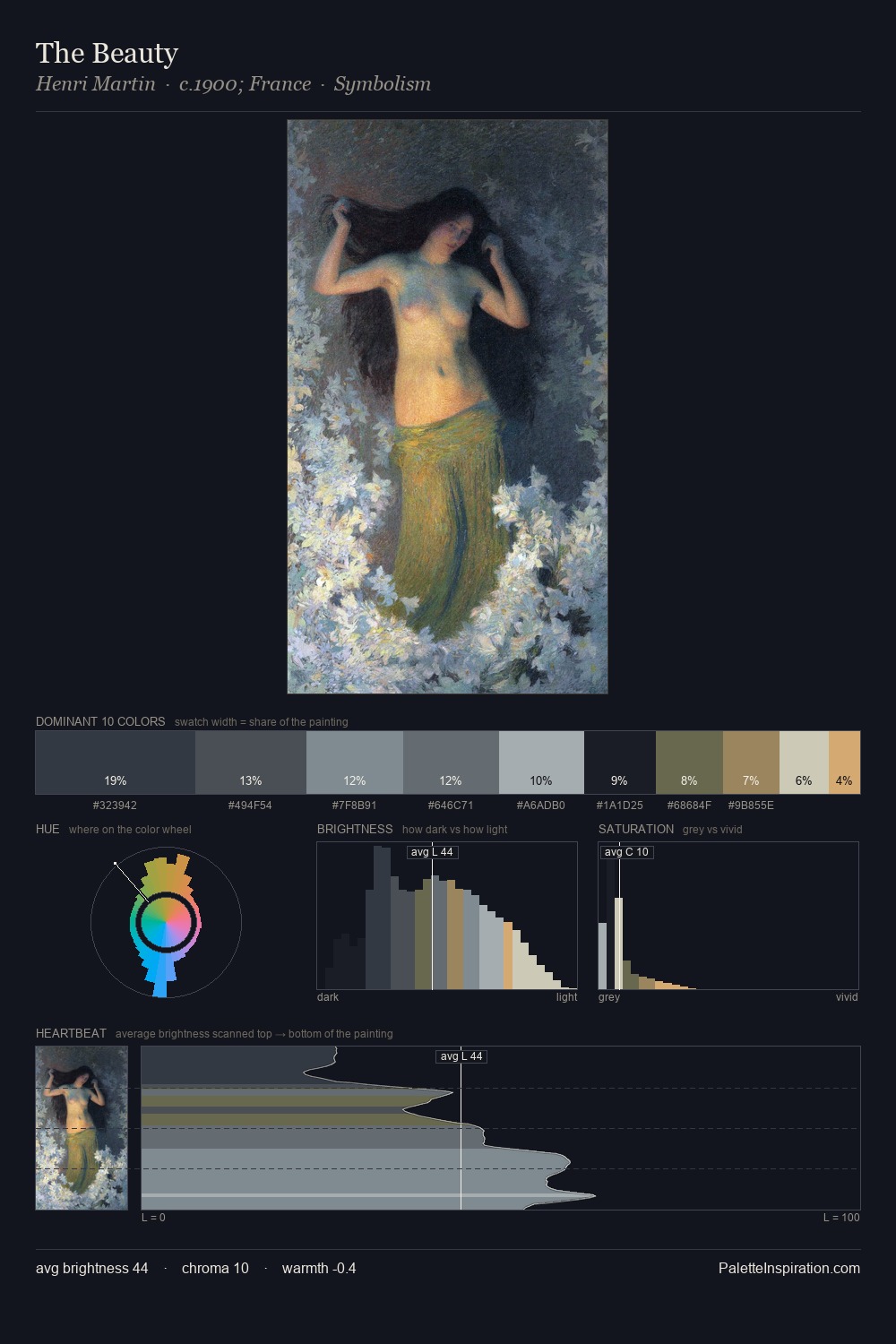896x1344 pixels.
Task: Click the main painting image of The Beauty
Action: point(447,407)
